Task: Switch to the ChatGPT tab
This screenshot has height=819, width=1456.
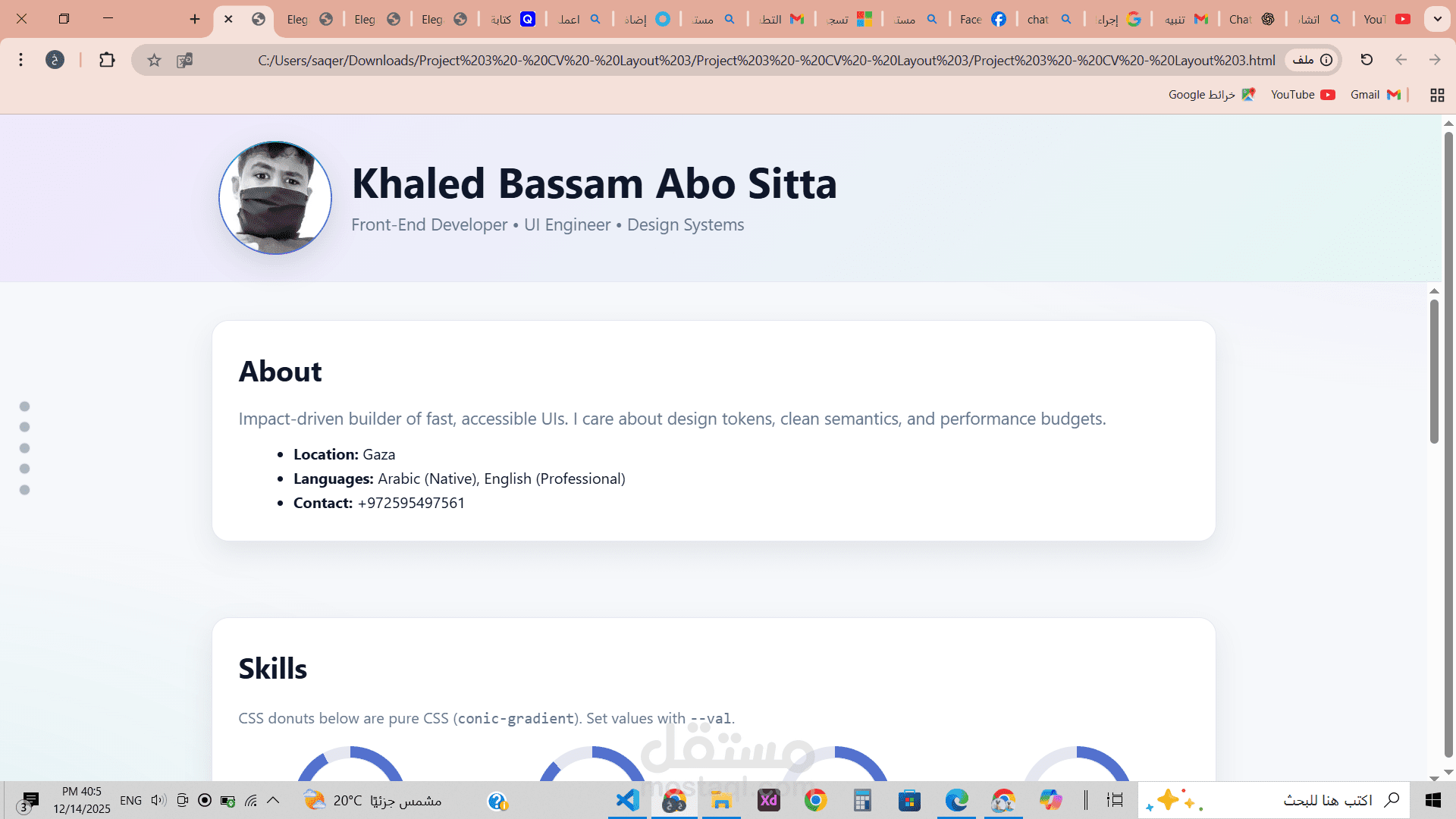Action: coord(1251,19)
